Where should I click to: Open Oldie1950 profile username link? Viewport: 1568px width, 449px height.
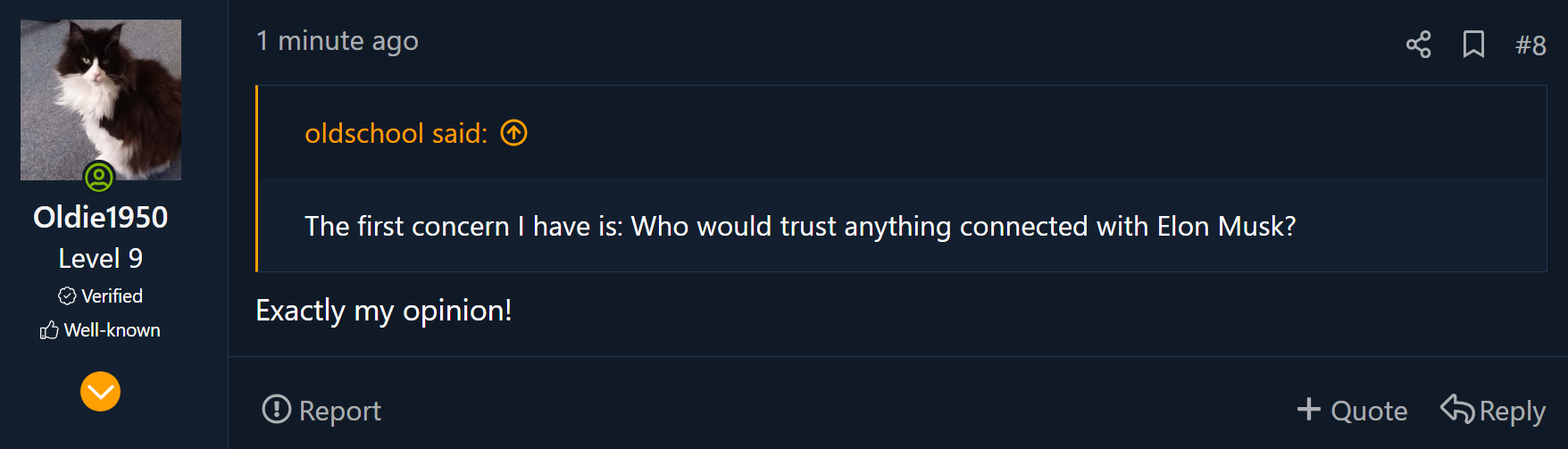click(100, 217)
